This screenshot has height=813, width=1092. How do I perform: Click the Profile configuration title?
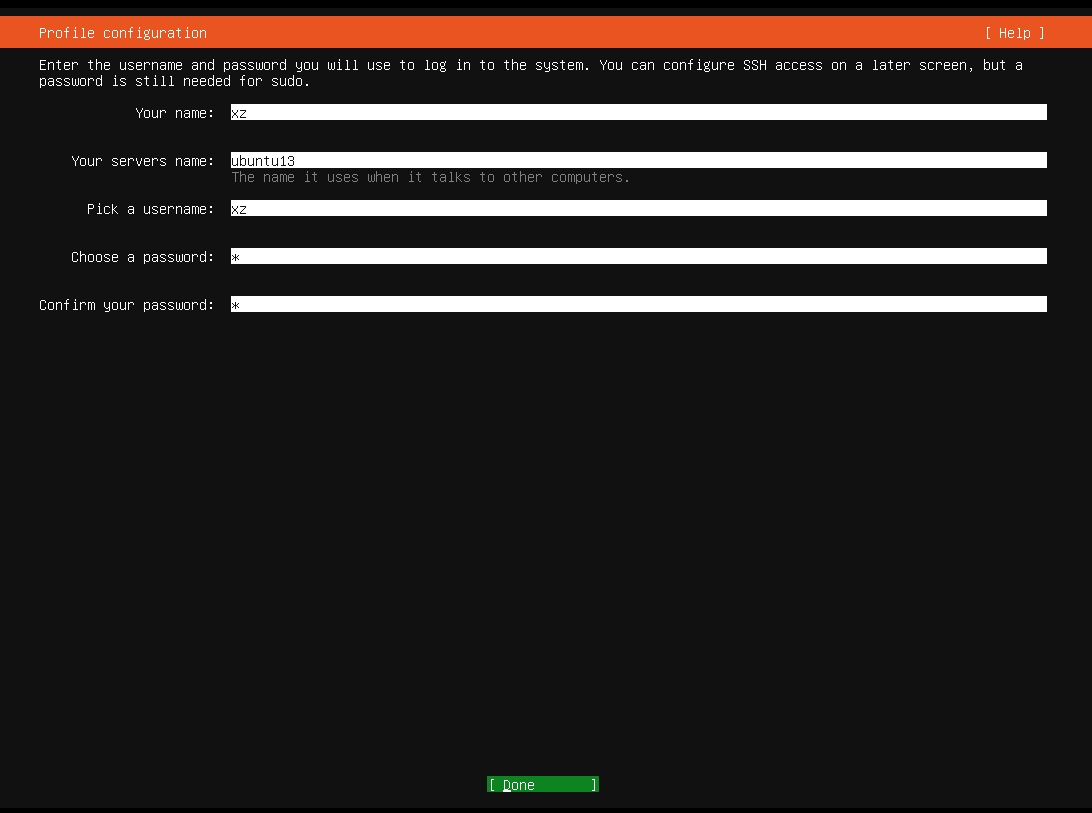[x=123, y=33]
